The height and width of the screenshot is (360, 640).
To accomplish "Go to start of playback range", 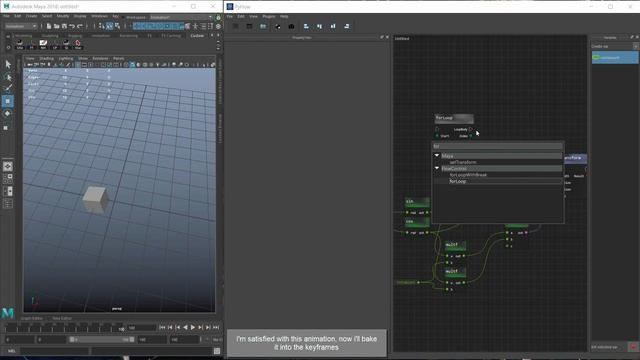I will click(162, 327).
